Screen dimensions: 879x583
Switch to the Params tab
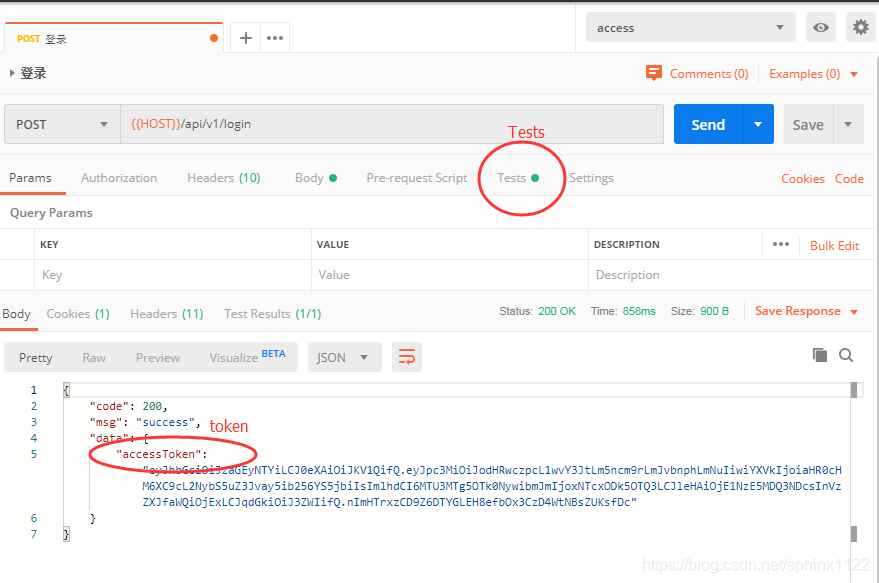30,178
